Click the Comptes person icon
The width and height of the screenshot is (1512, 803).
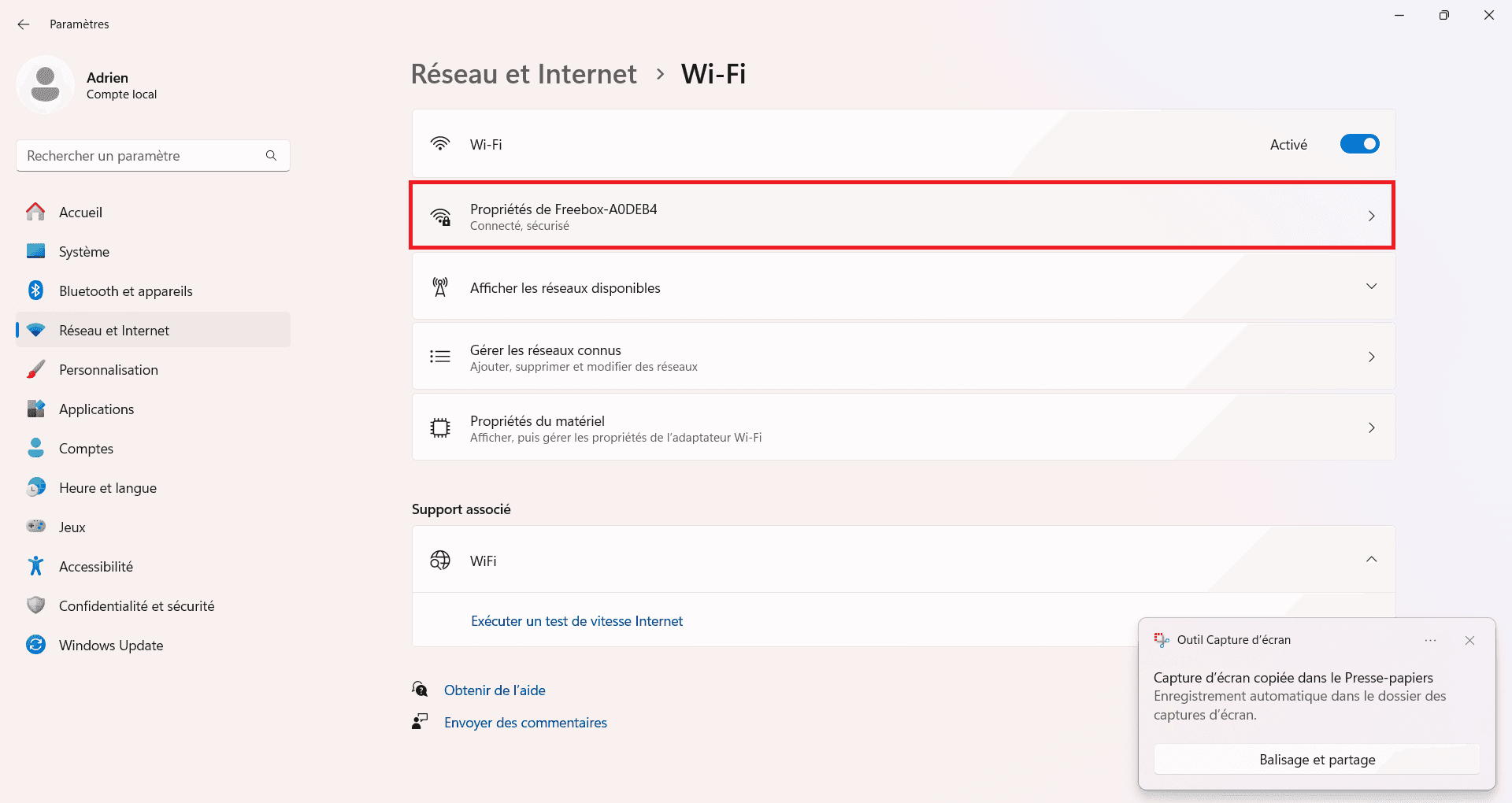pyautogui.click(x=35, y=448)
